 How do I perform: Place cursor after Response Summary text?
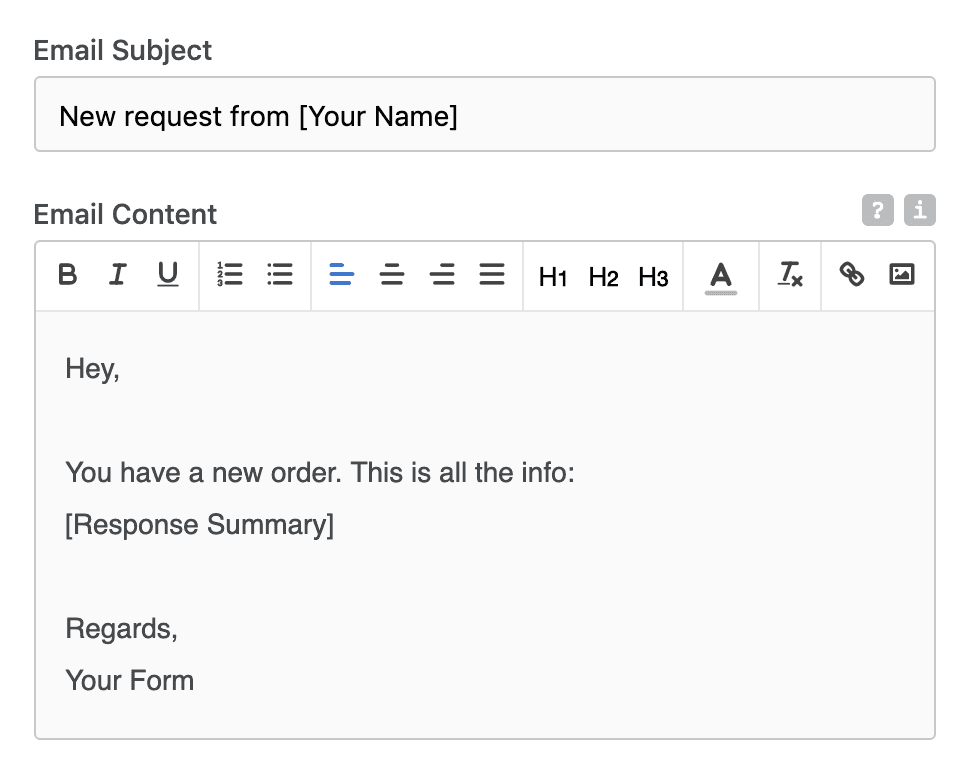335,525
